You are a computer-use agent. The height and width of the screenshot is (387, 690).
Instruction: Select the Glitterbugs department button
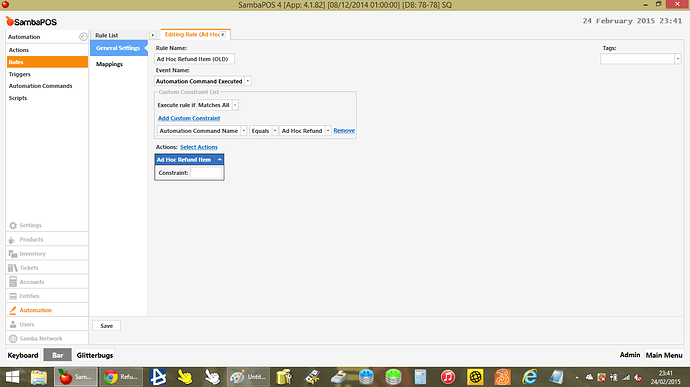[x=95, y=355]
